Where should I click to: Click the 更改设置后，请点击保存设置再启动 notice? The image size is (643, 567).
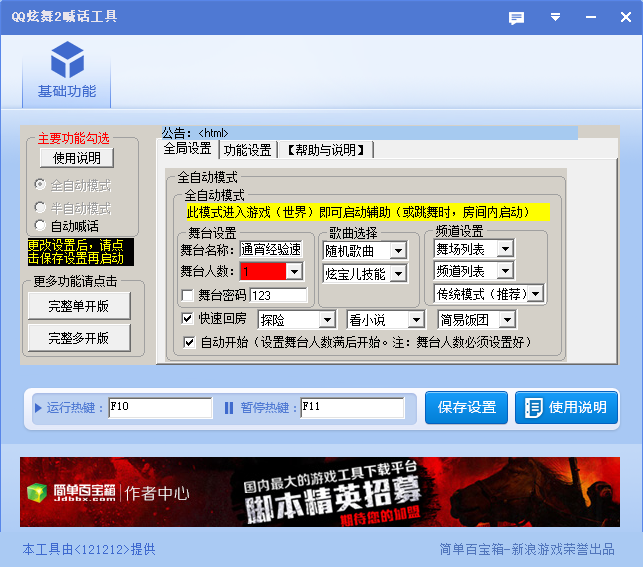pos(81,252)
